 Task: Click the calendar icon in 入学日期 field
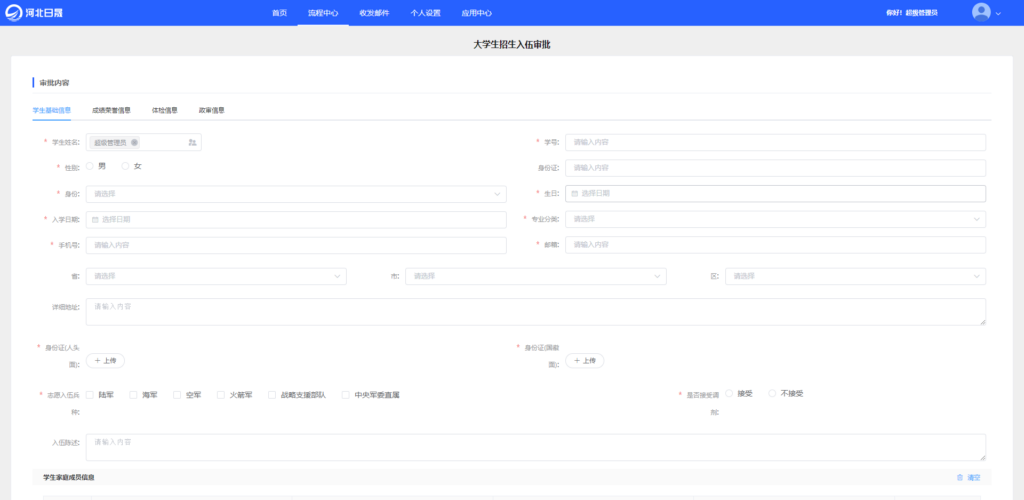tap(95, 219)
